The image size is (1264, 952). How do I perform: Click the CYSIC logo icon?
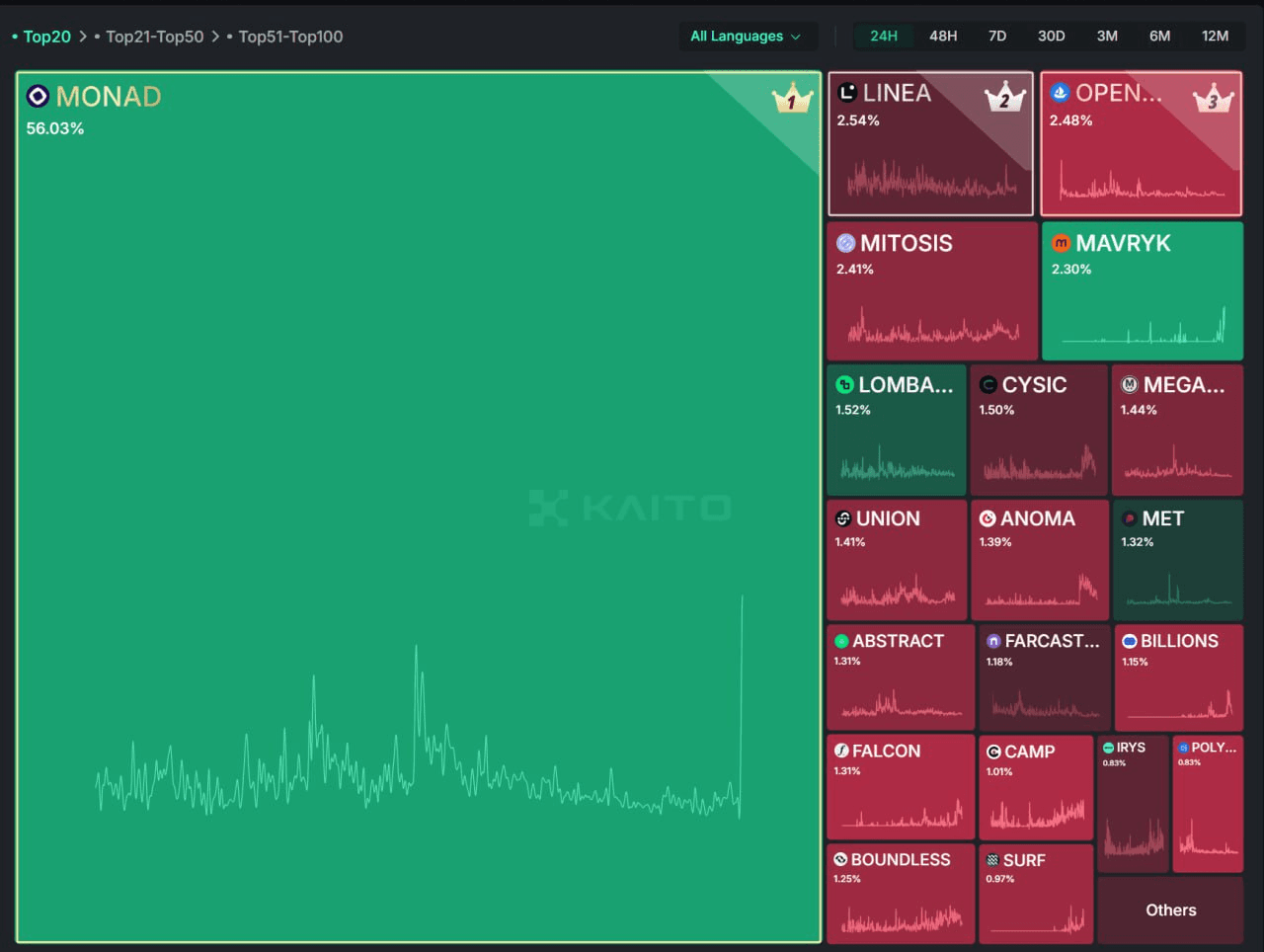(987, 385)
